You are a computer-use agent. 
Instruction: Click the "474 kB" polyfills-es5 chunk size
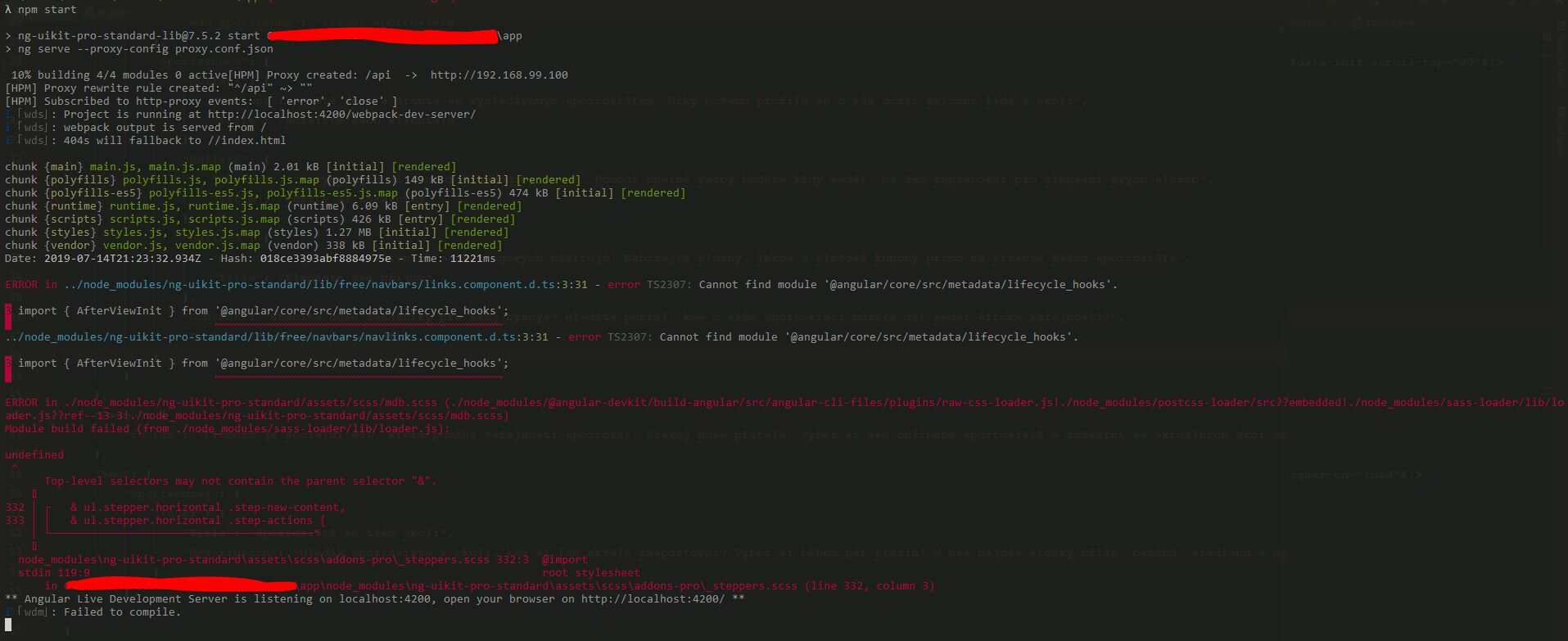point(528,193)
